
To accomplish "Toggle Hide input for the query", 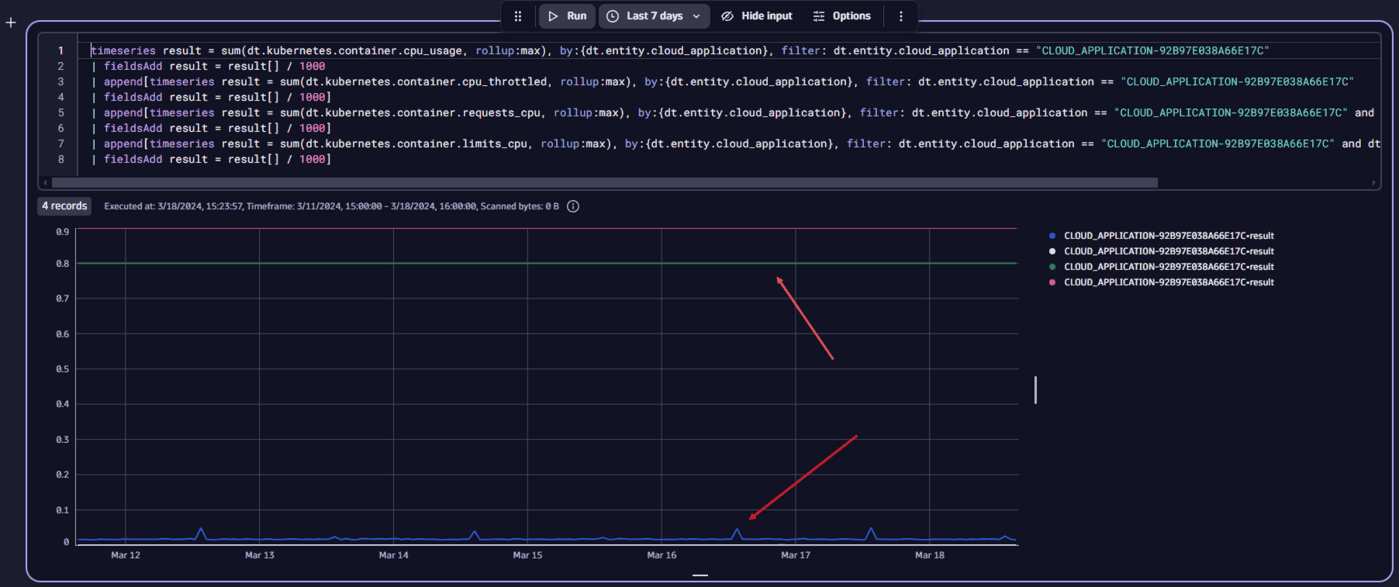I will tap(758, 16).
